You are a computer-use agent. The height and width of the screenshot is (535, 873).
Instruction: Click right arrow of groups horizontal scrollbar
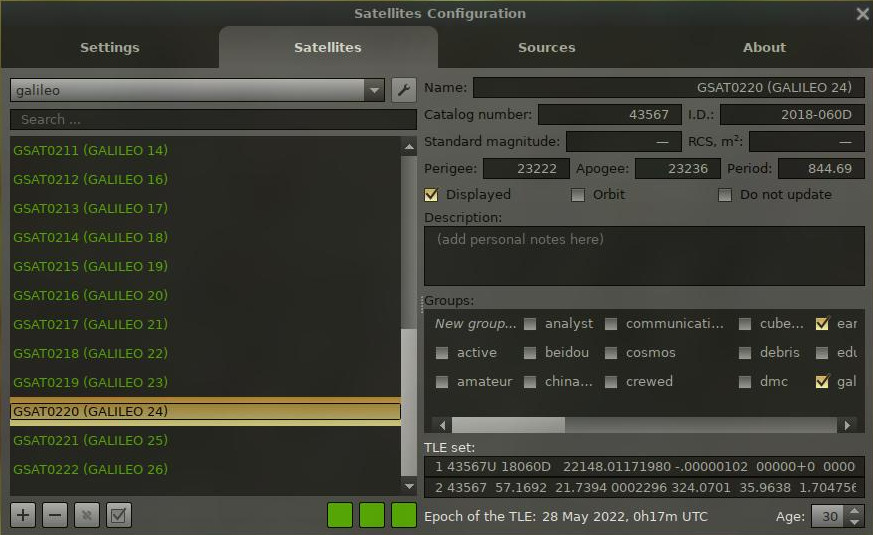848,425
